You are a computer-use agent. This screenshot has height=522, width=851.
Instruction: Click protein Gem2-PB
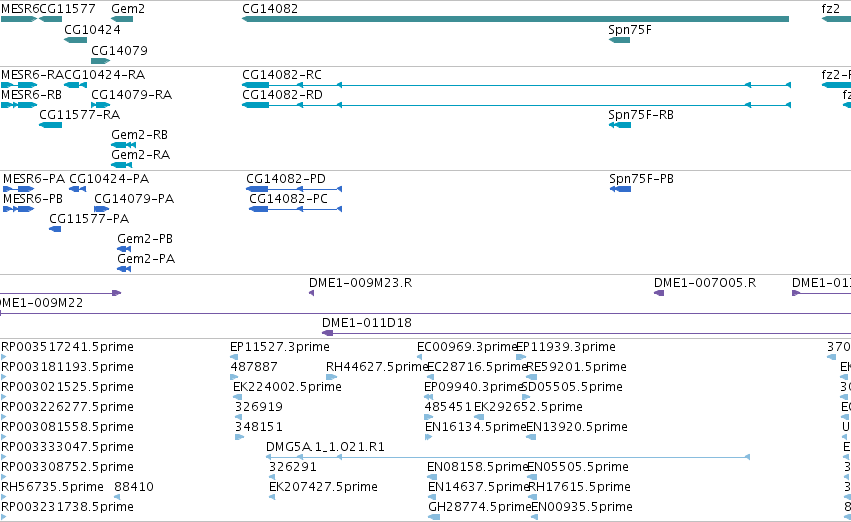[145, 239]
